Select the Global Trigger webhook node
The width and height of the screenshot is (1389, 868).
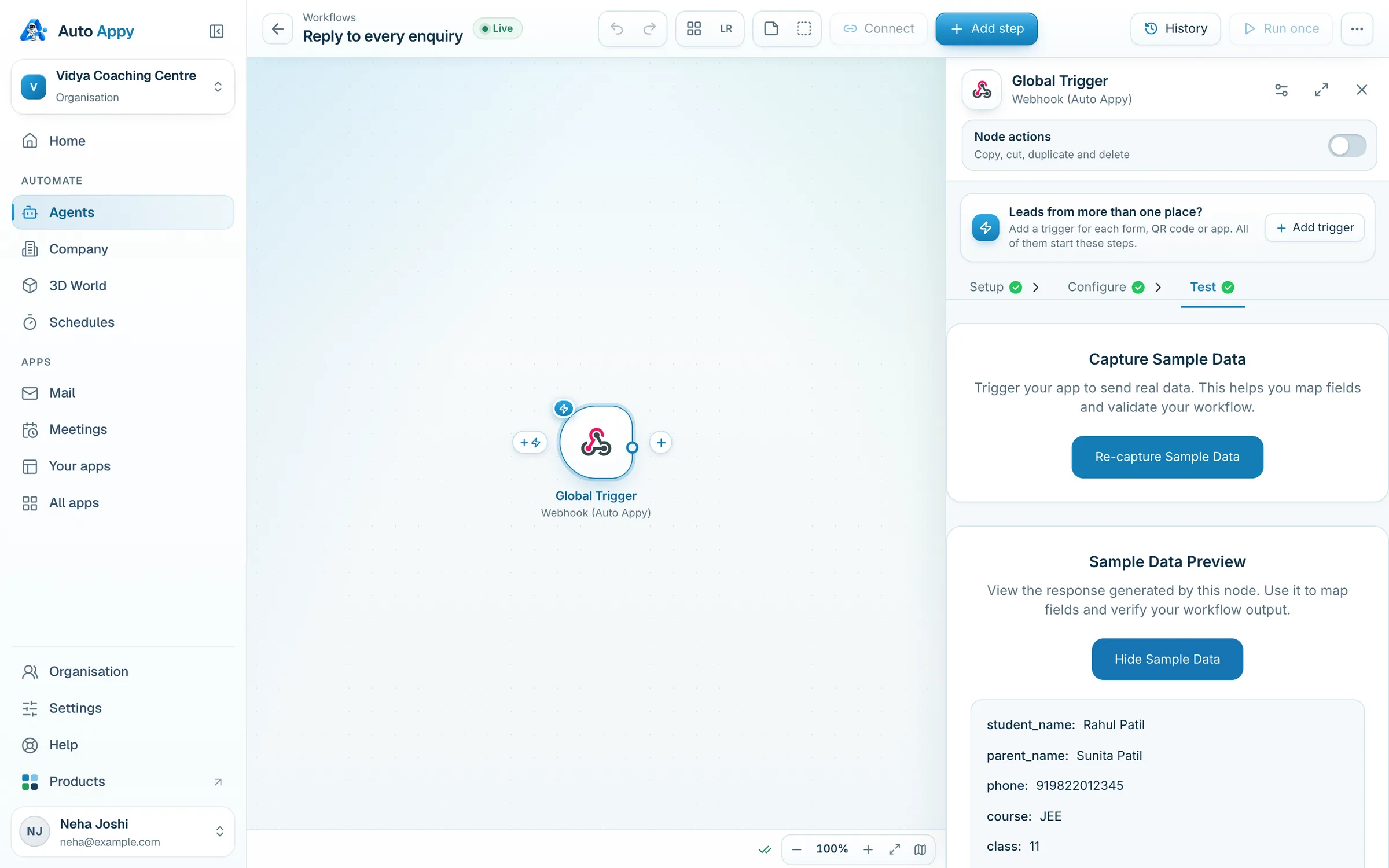tap(596, 443)
